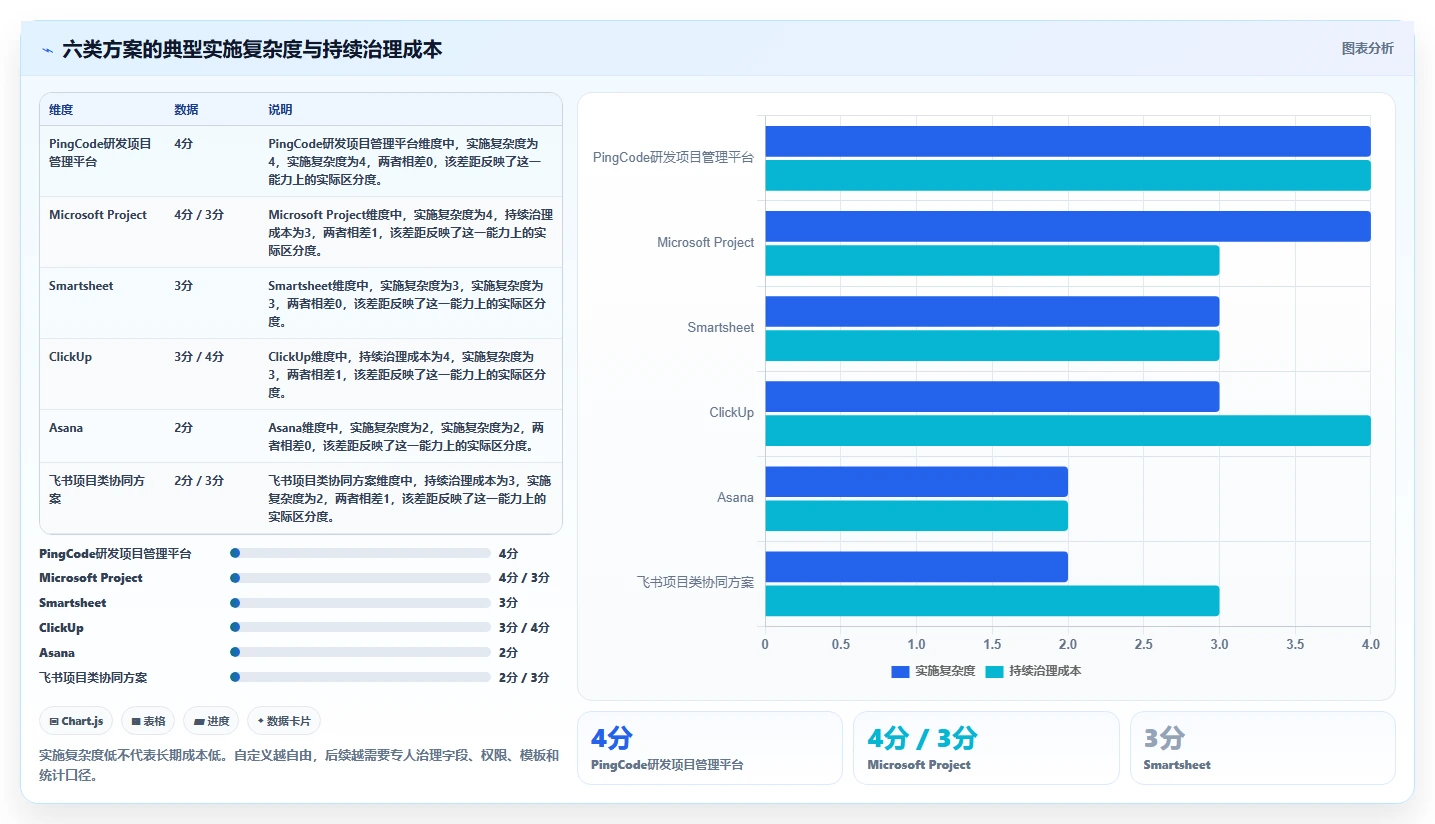Select the ClickUp table row name
The image size is (1435, 824).
coord(70,357)
